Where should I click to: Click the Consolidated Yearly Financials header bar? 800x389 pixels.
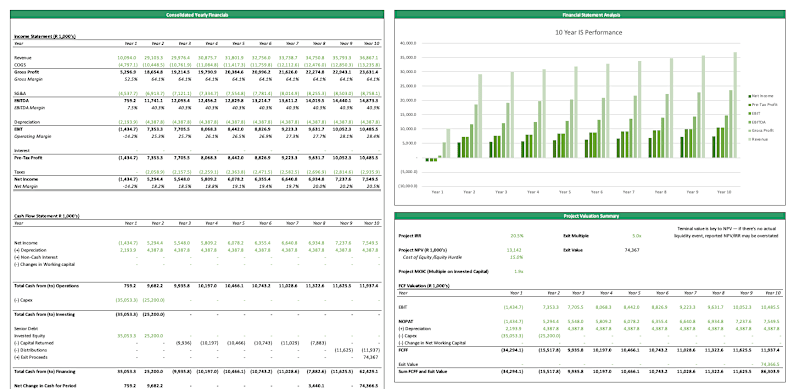[x=196, y=15]
